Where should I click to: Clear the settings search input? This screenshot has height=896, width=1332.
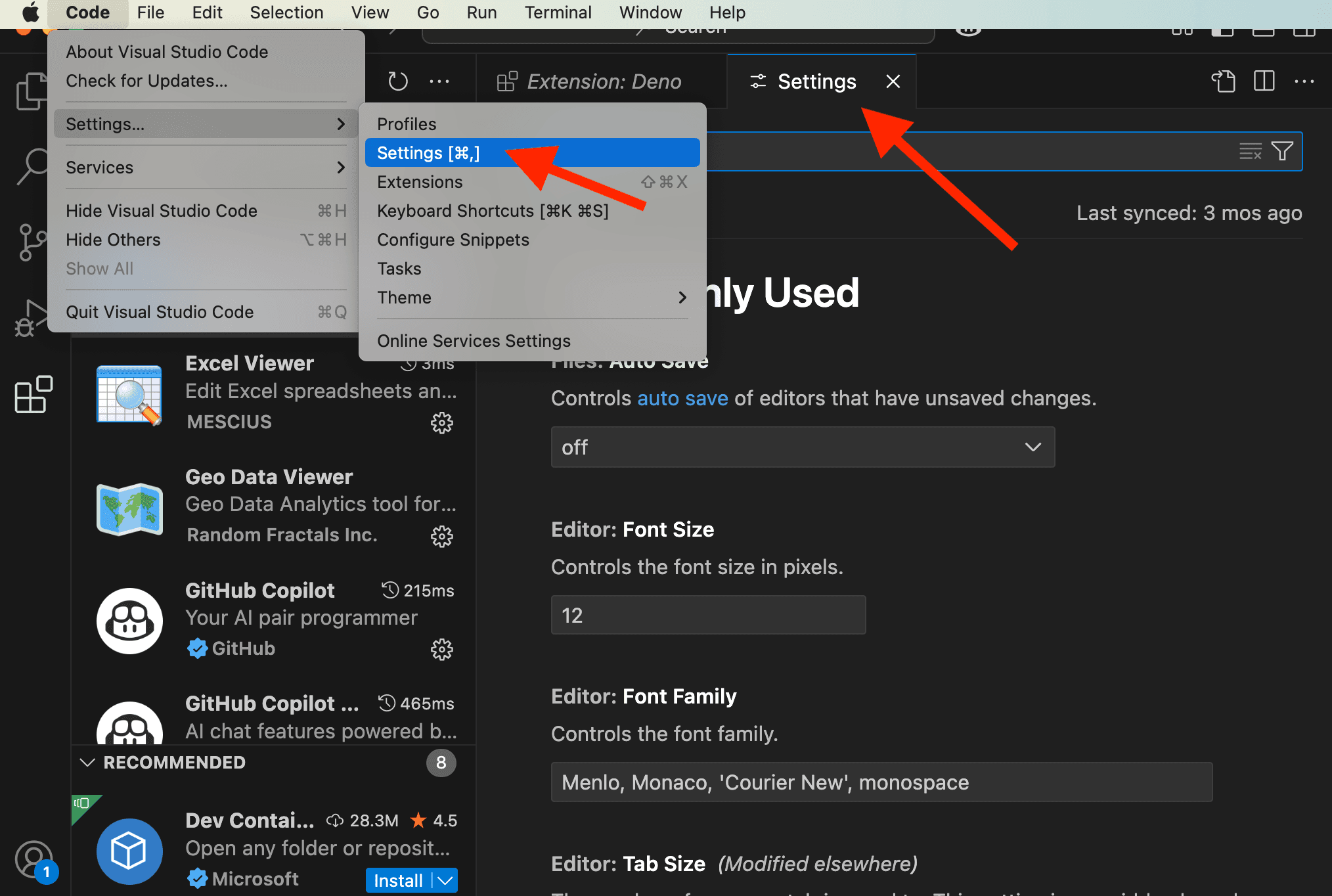(1250, 151)
